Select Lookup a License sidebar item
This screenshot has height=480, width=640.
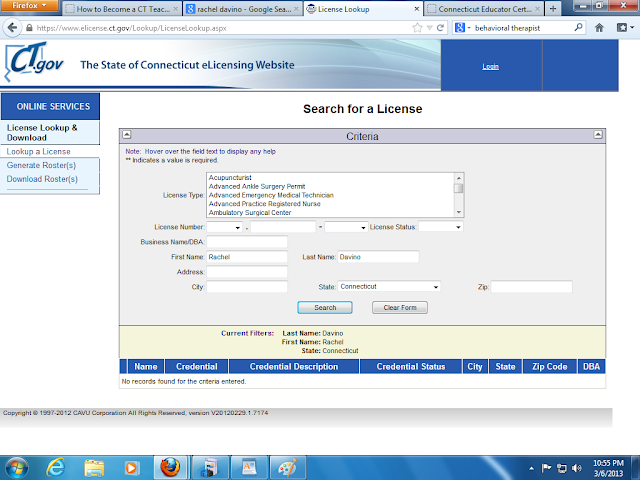(38, 151)
